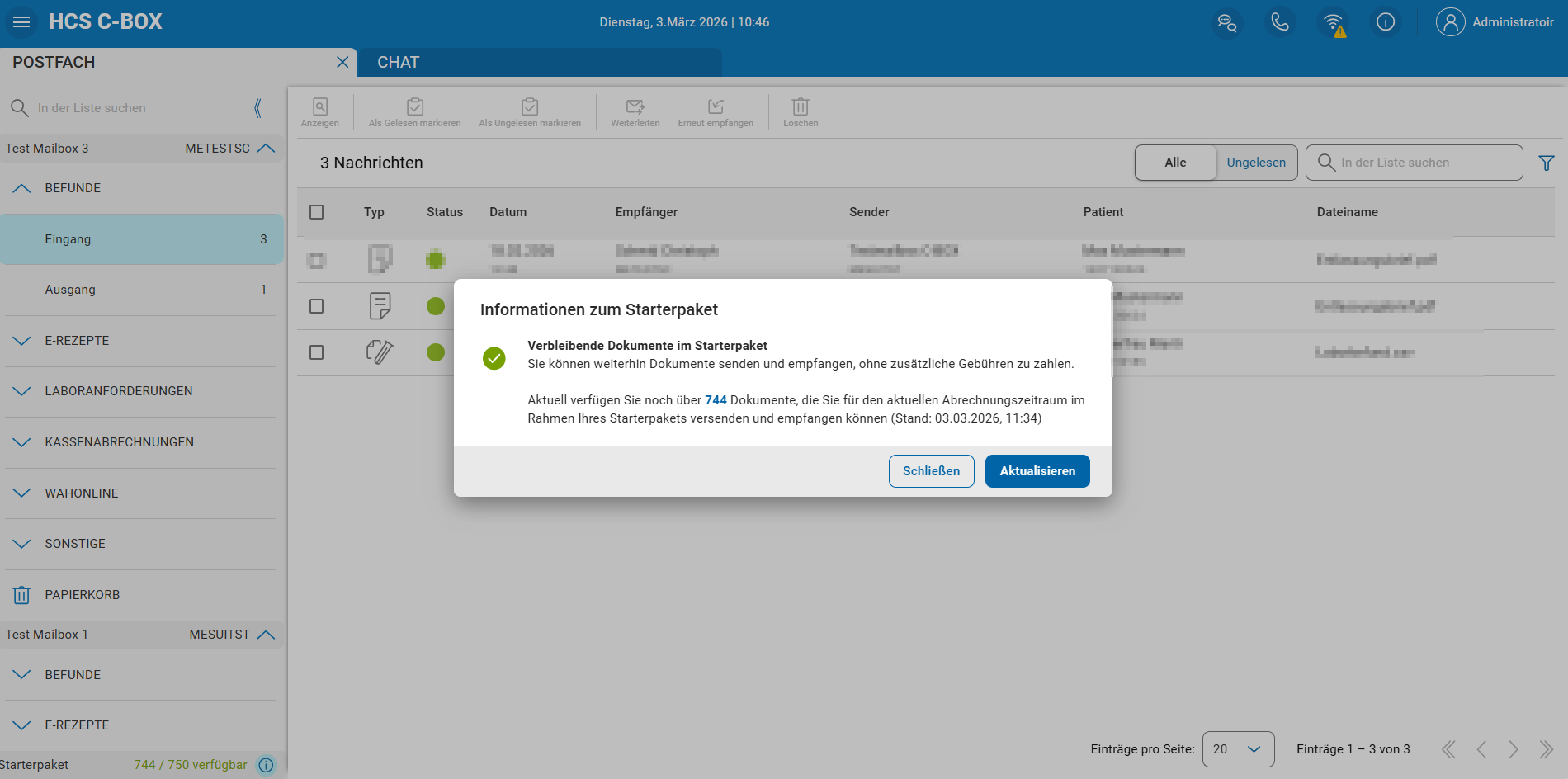Click the Weiterleiten toolbar icon
Image resolution: width=1568 pixels, height=779 pixels.
point(635,112)
